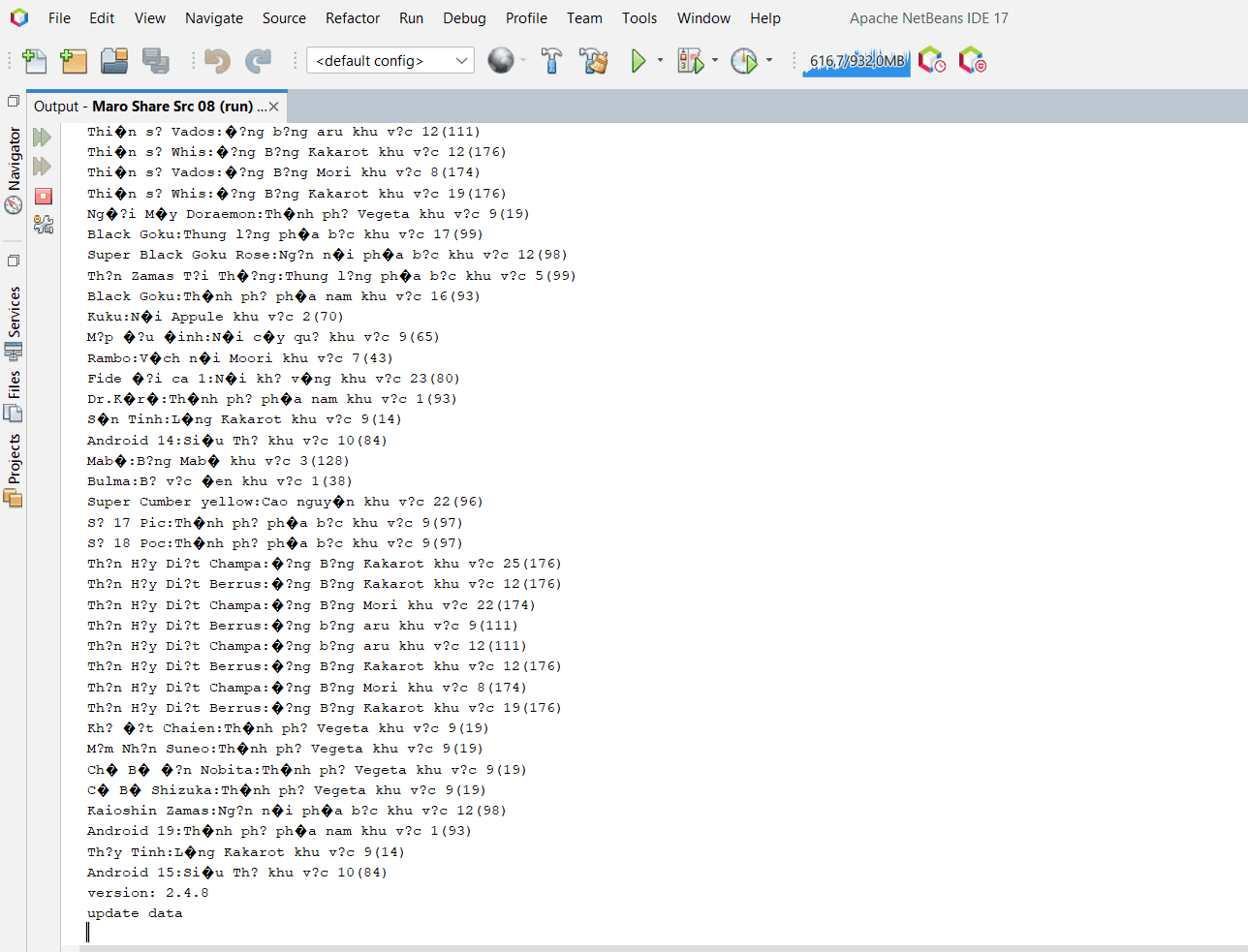Click the Clean and Build icon
Screen dimensions: 1248x952
593,61
